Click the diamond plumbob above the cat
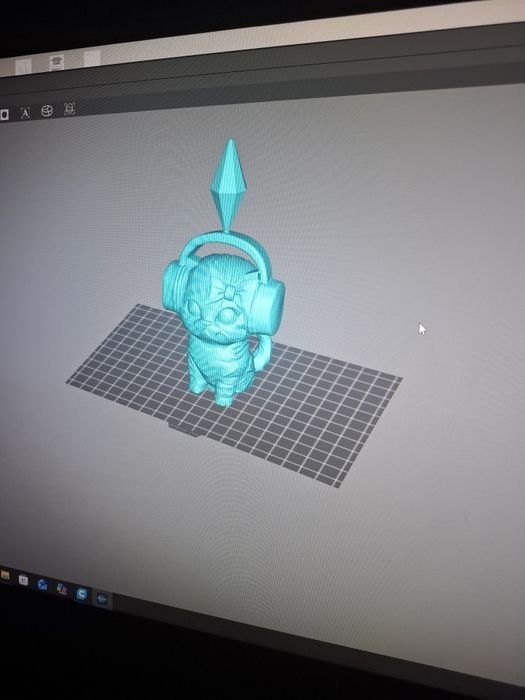The height and width of the screenshot is (700, 525). coord(229,183)
